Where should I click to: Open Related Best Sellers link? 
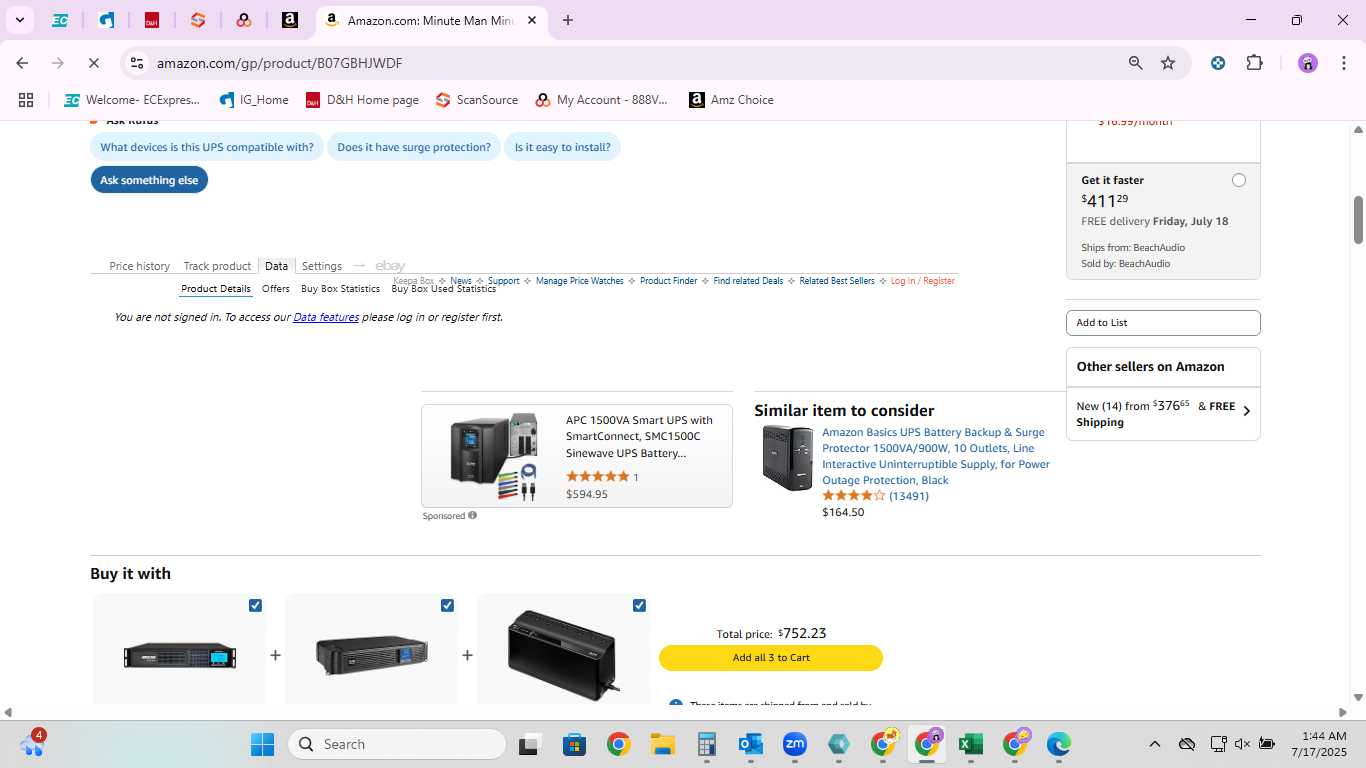coord(836,281)
